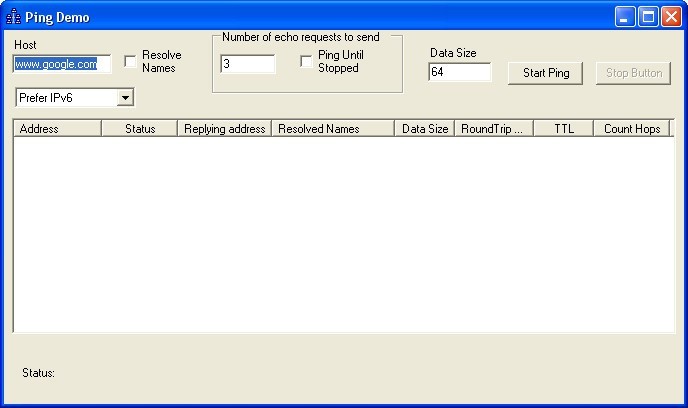The width and height of the screenshot is (688, 408).
Task: Click the Host label text
Action: point(25,45)
